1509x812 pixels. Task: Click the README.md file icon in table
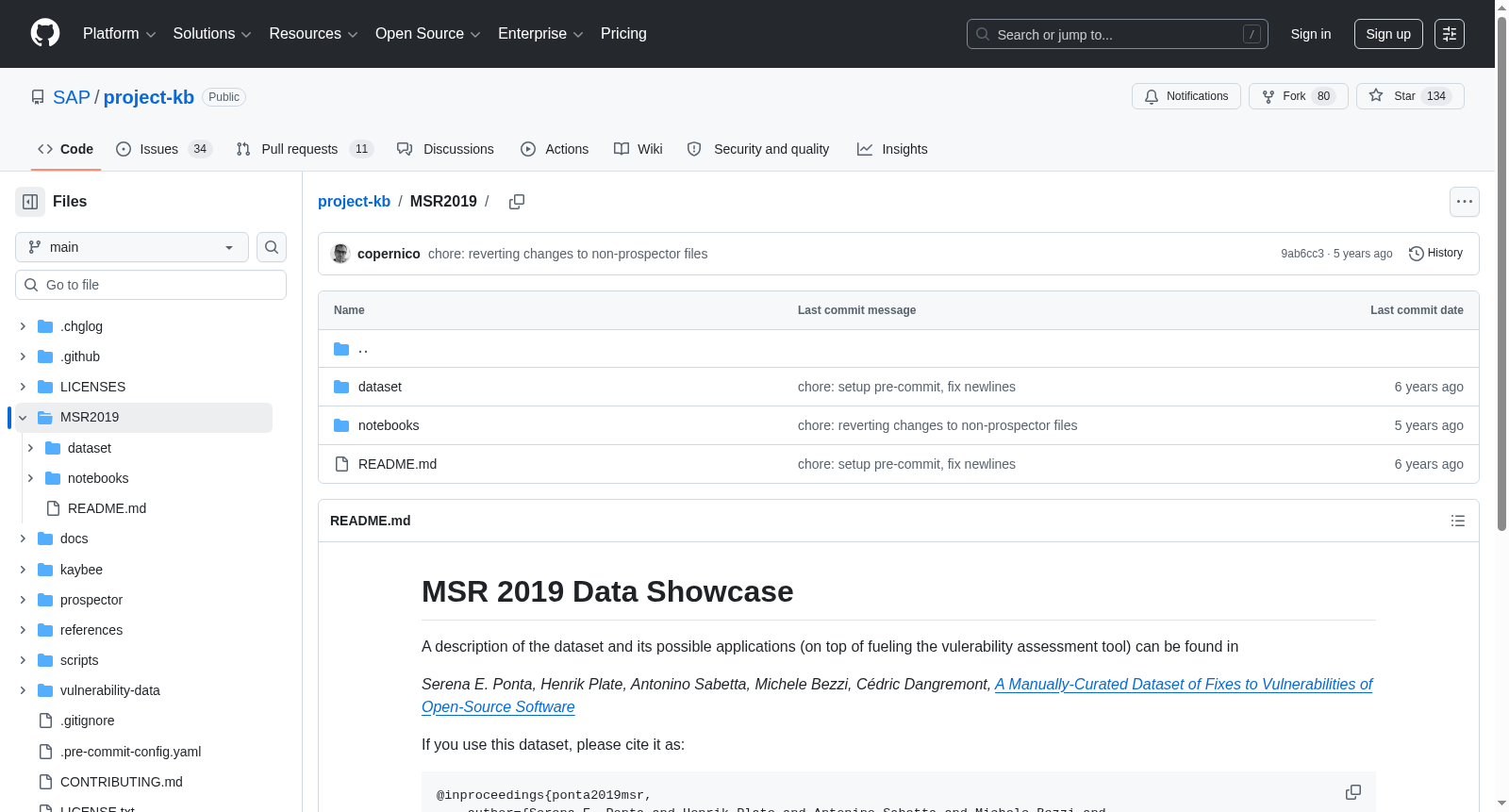(341, 464)
